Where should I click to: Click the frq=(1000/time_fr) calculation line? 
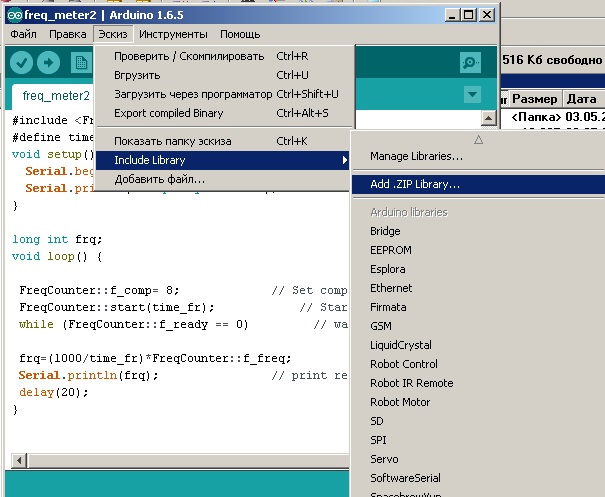click(x=155, y=358)
